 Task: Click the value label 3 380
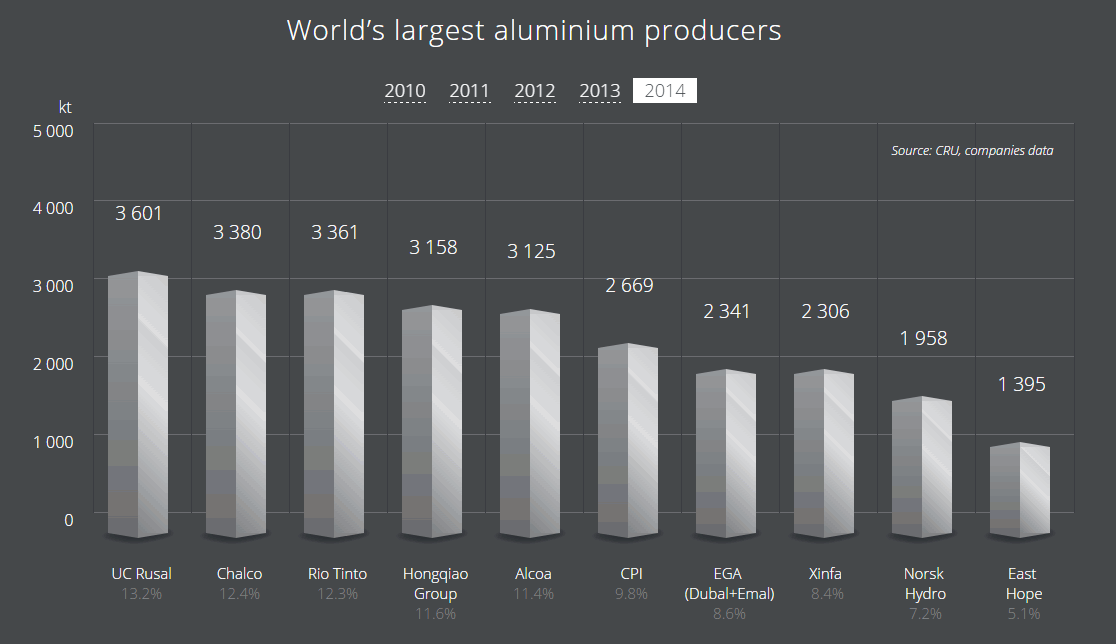(237, 233)
